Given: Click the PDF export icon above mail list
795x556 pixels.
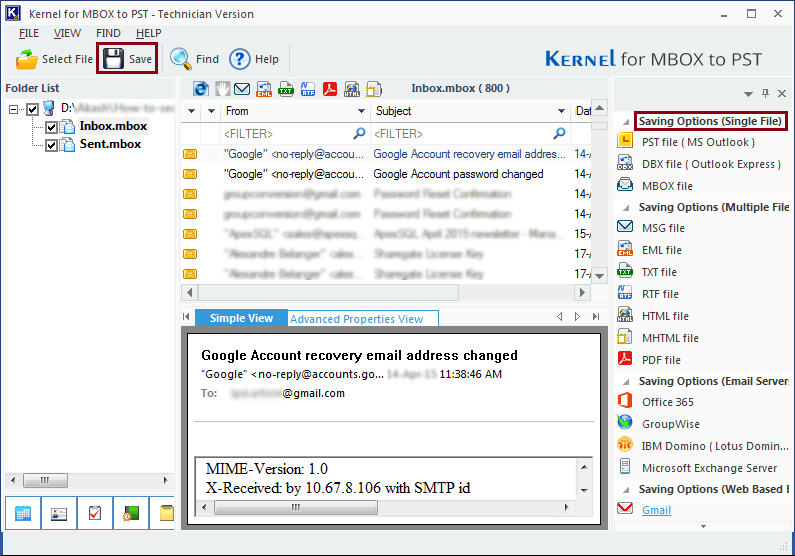Looking at the screenshot, I should coord(330,89).
